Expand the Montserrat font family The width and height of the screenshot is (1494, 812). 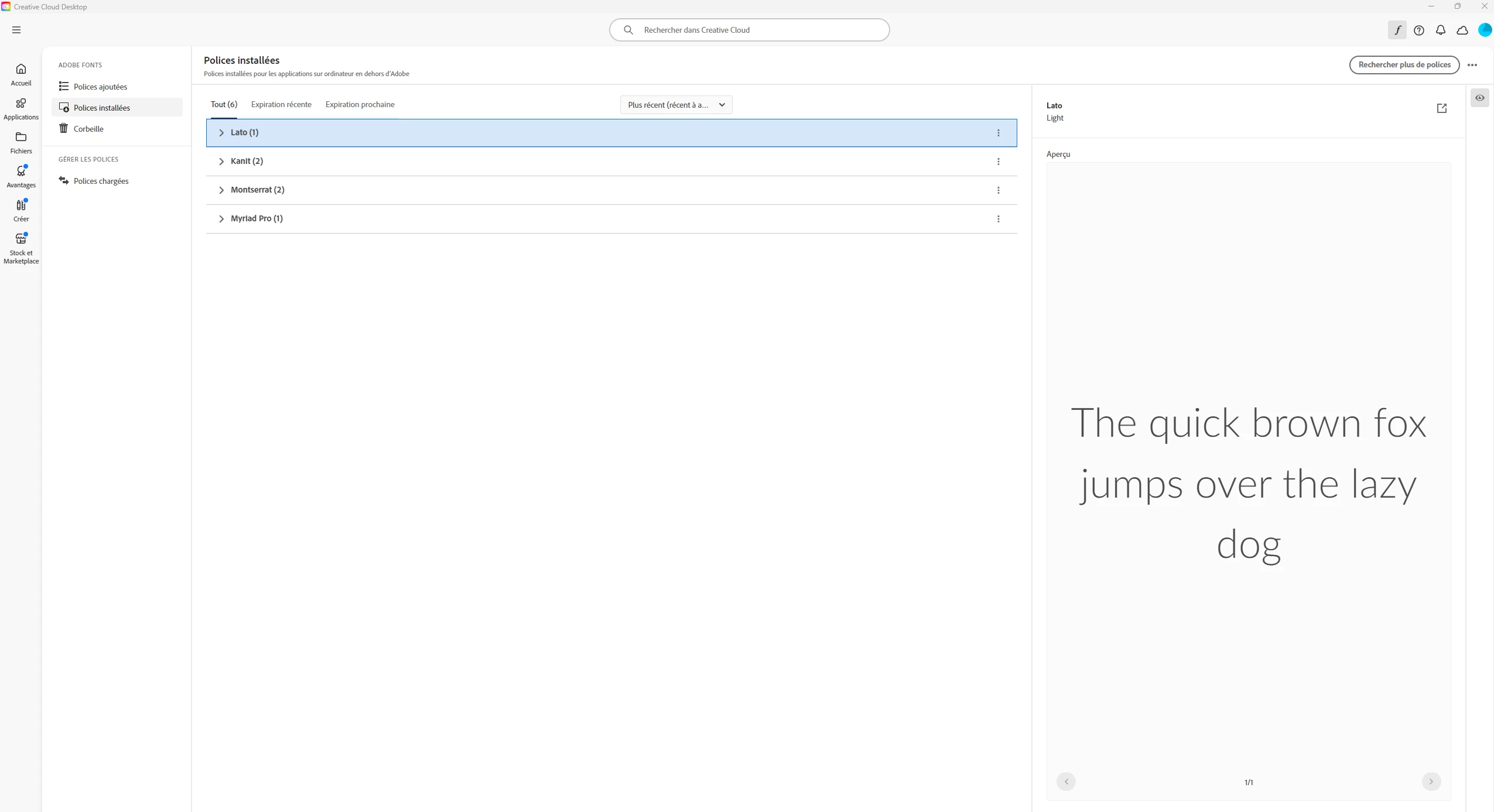tap(221, 190)
